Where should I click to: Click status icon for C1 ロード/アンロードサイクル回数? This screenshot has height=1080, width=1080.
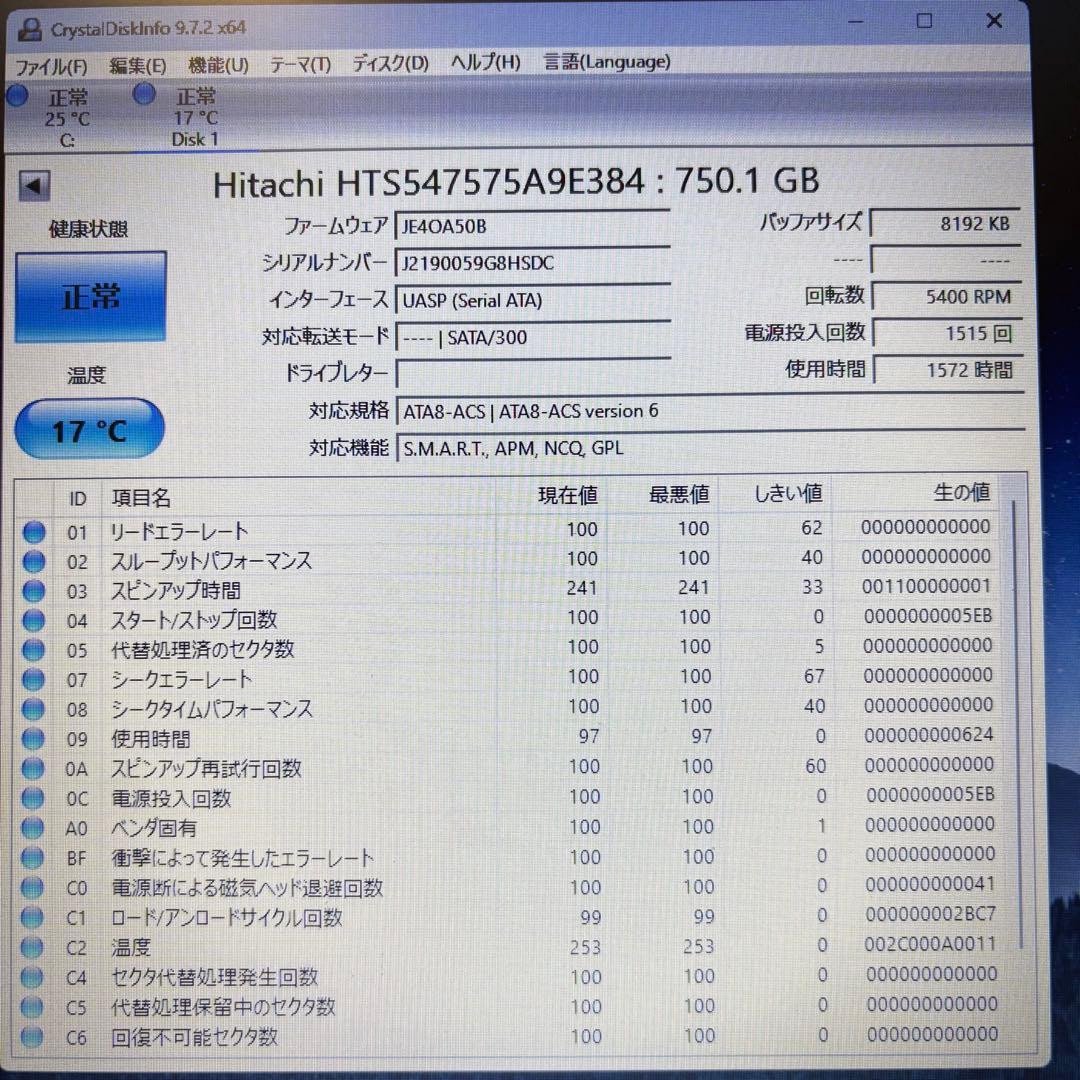point(32,917)
